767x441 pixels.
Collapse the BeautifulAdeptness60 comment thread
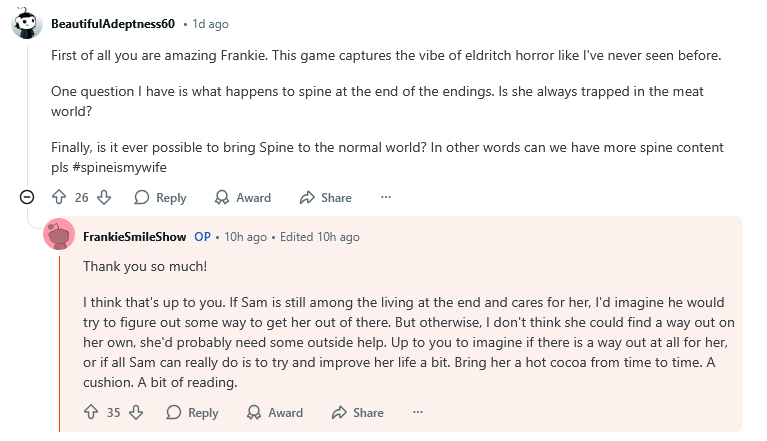click(27, 198)
